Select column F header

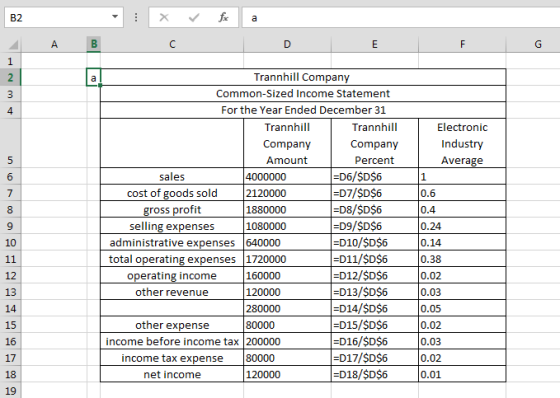coord(462,44)
